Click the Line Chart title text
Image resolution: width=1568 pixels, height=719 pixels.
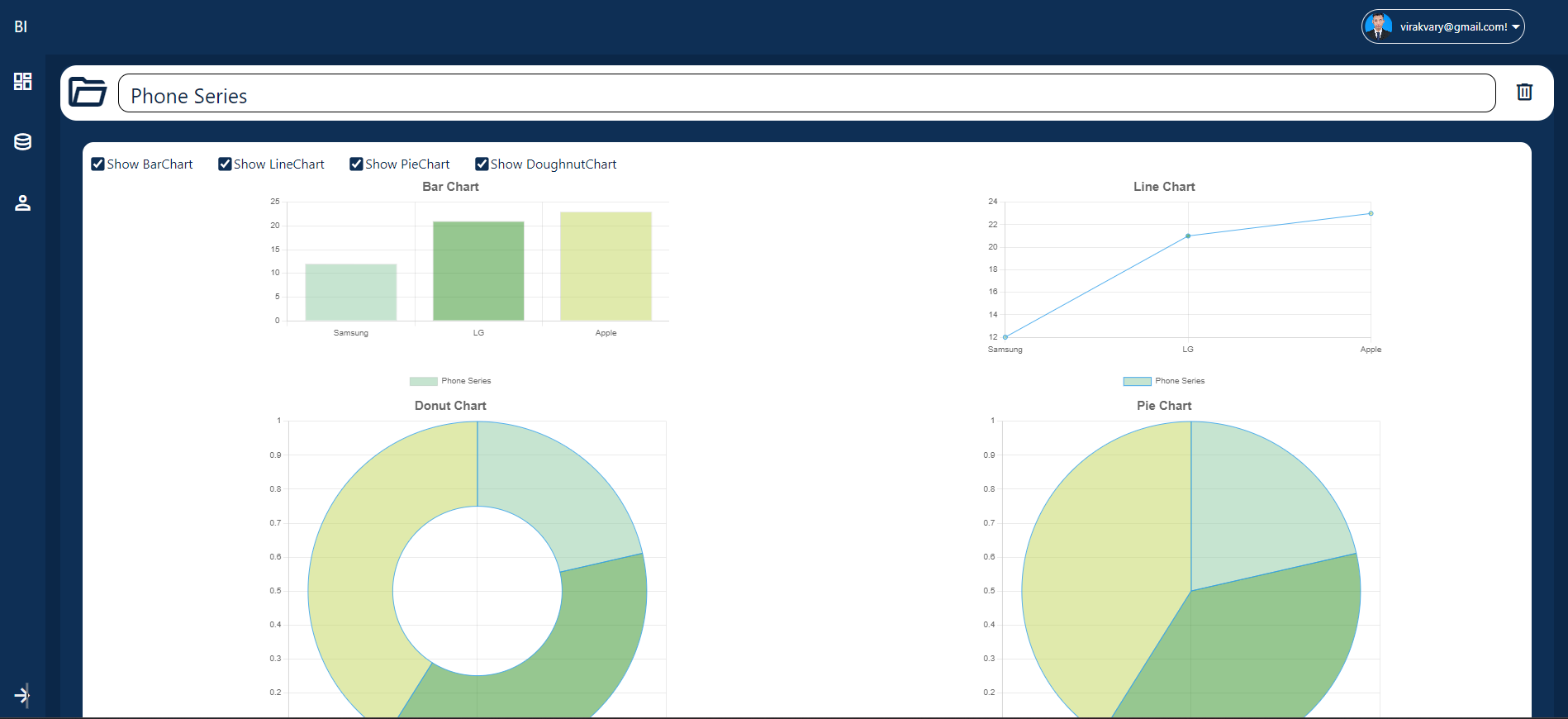(x=1164, y=187)
